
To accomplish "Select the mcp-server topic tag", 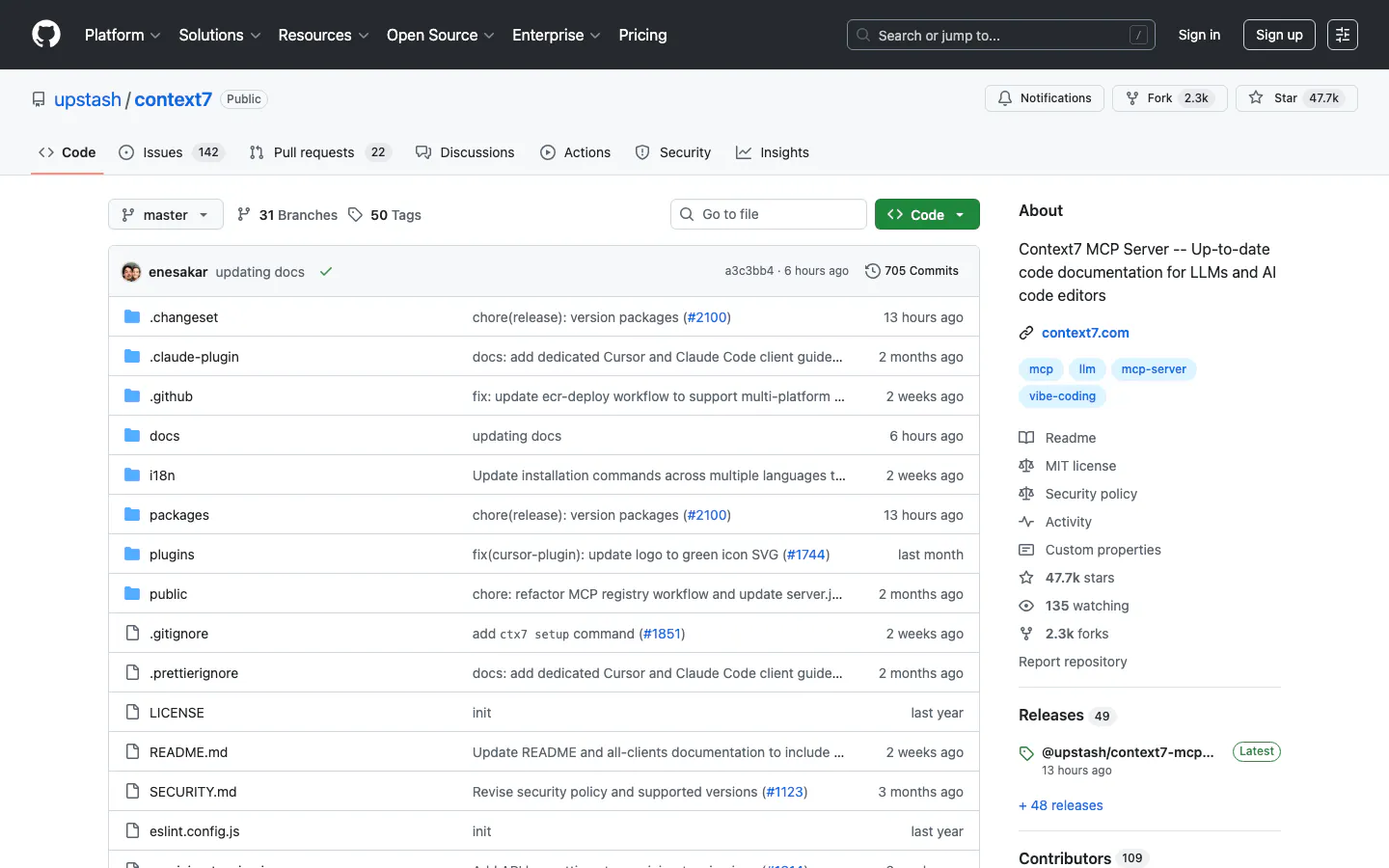I will pyautogui.click(x=1154, y=369).
